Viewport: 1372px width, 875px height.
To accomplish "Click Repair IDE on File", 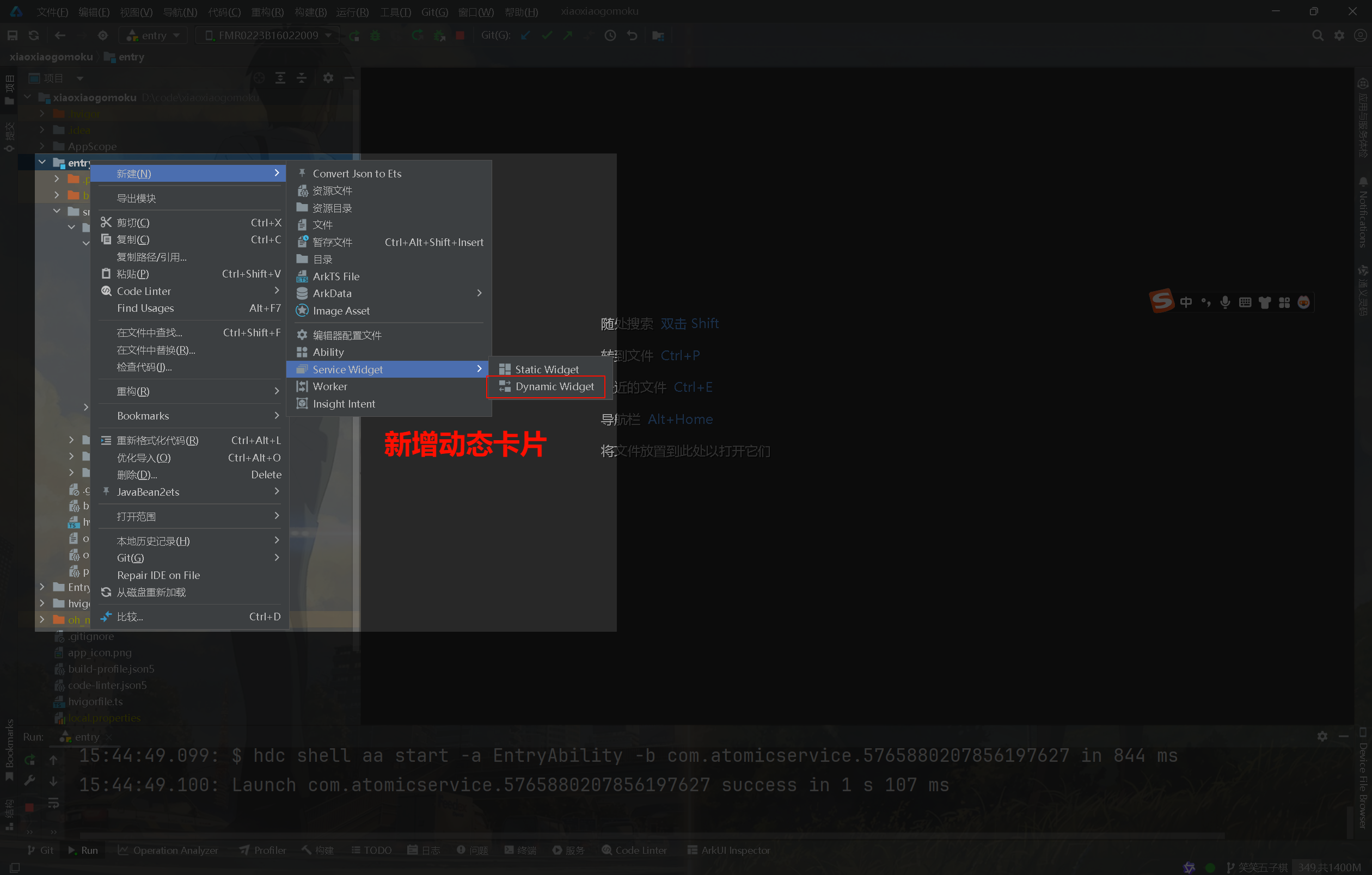I will 158,575.
